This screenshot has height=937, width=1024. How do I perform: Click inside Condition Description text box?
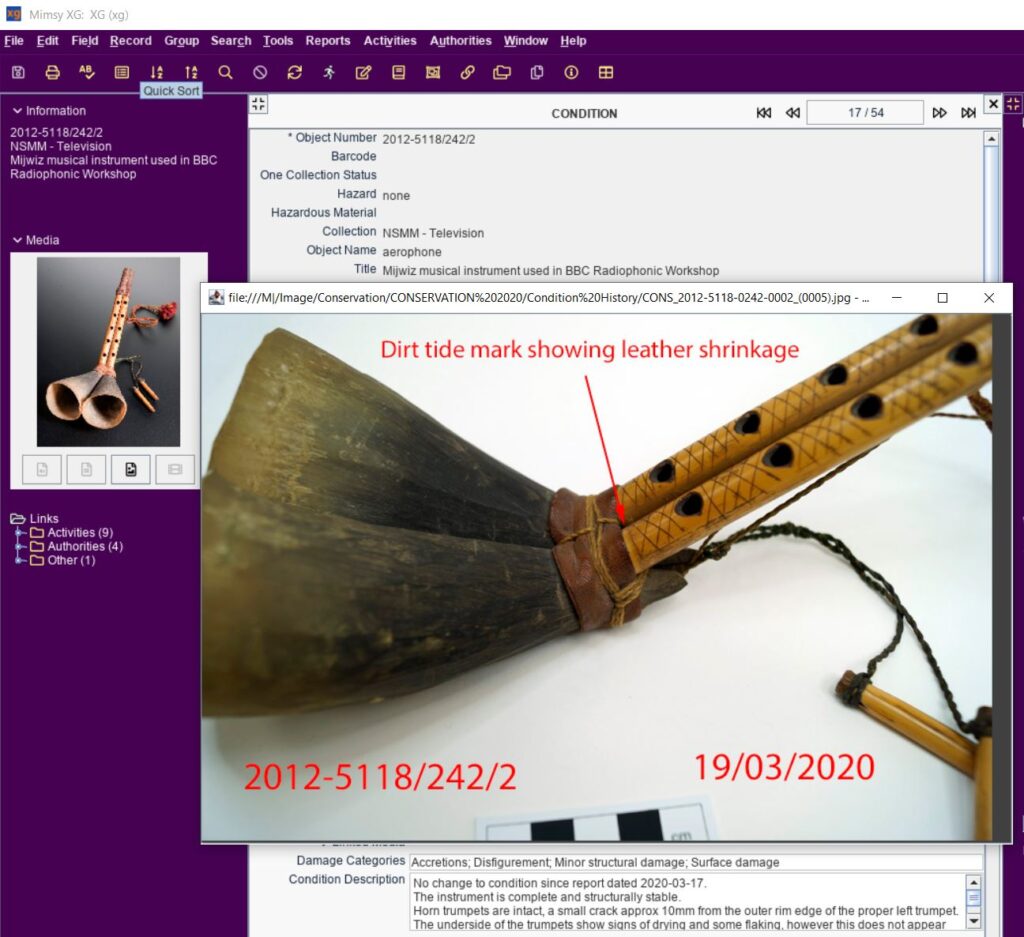(688, 902)
